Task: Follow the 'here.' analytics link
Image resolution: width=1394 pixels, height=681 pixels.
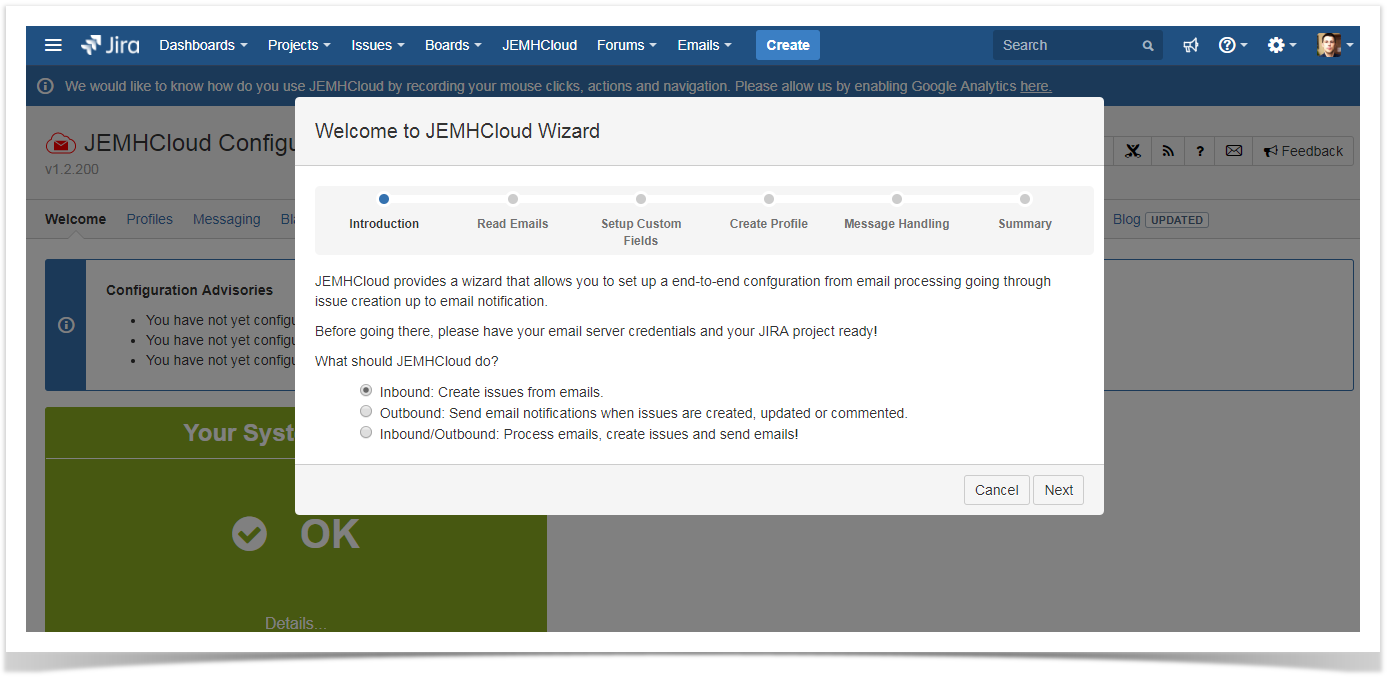Action: [x=1035, y=86]
